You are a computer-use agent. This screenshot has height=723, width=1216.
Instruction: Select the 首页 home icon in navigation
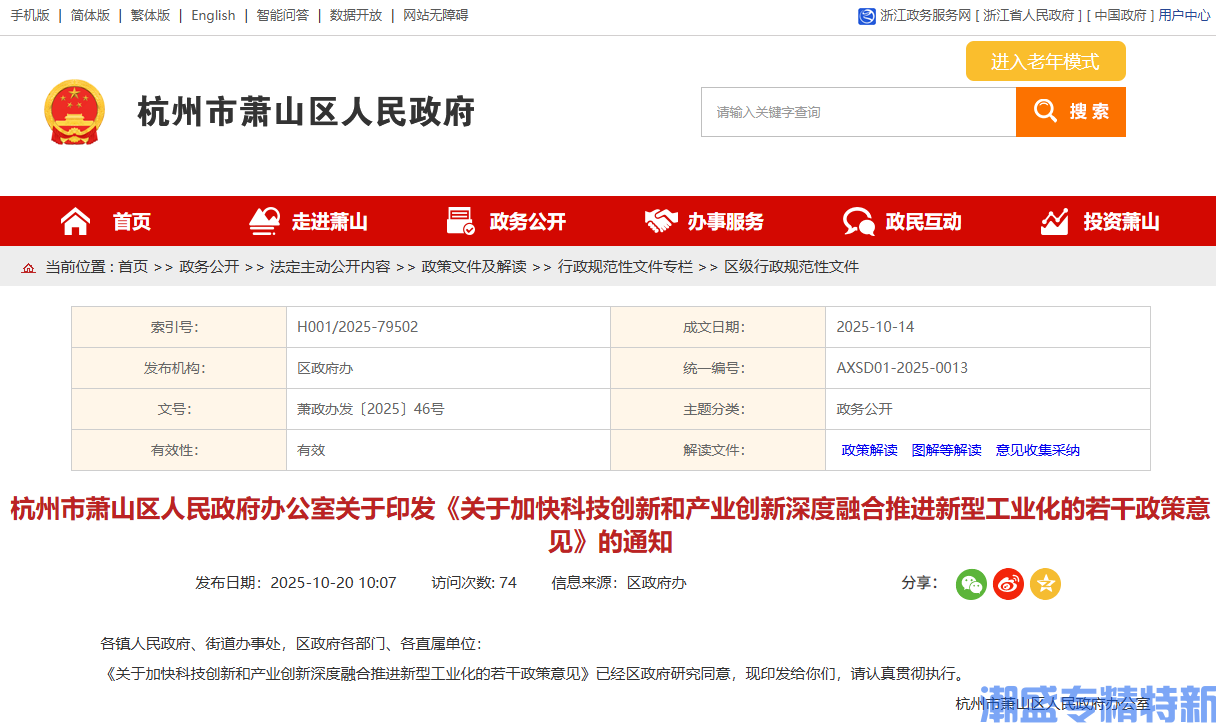(x=75, y=220)
